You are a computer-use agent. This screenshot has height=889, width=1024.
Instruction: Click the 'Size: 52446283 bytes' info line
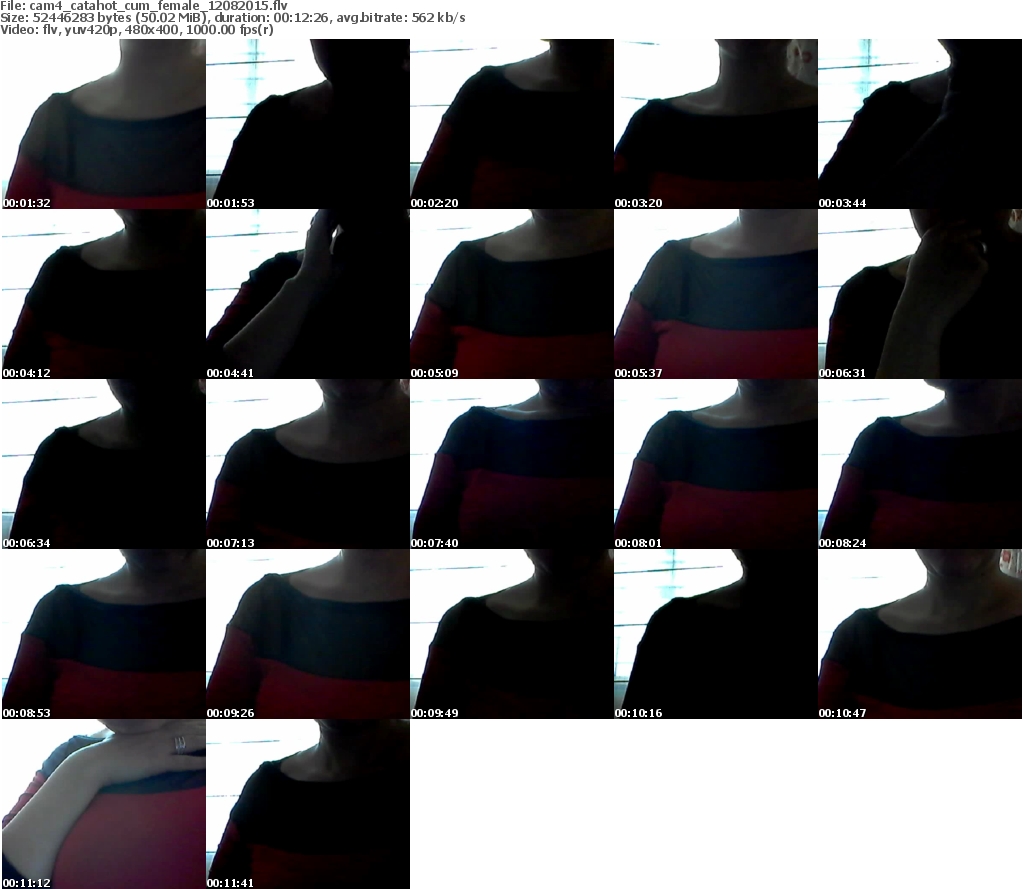tap(232, 18)
